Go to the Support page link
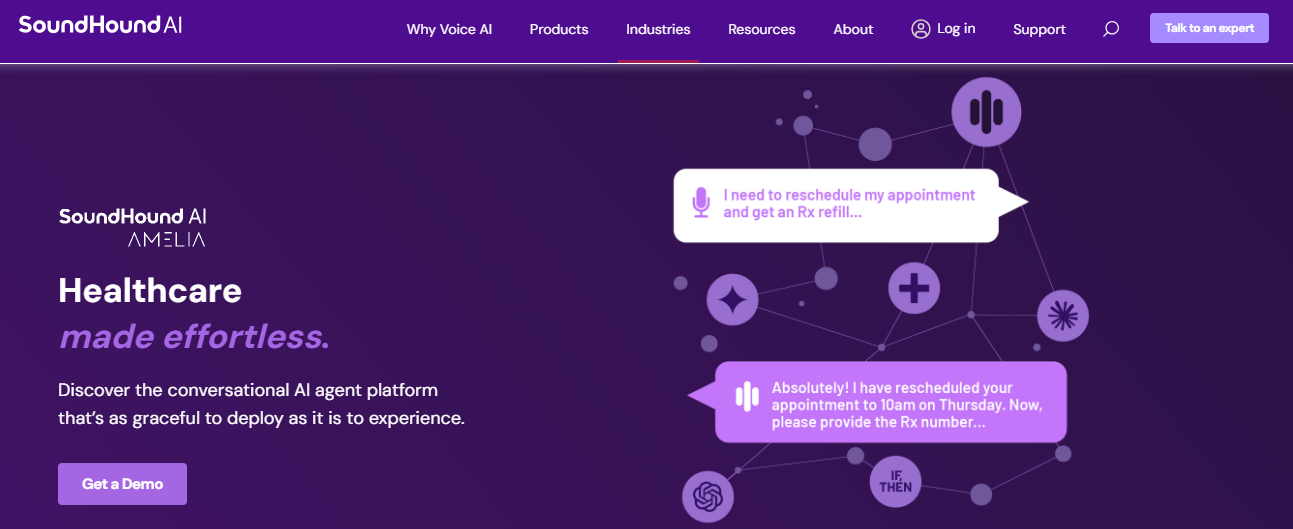Viewport: 1293px width, 529px height. pyautogui.click(x=1039, y=29)
